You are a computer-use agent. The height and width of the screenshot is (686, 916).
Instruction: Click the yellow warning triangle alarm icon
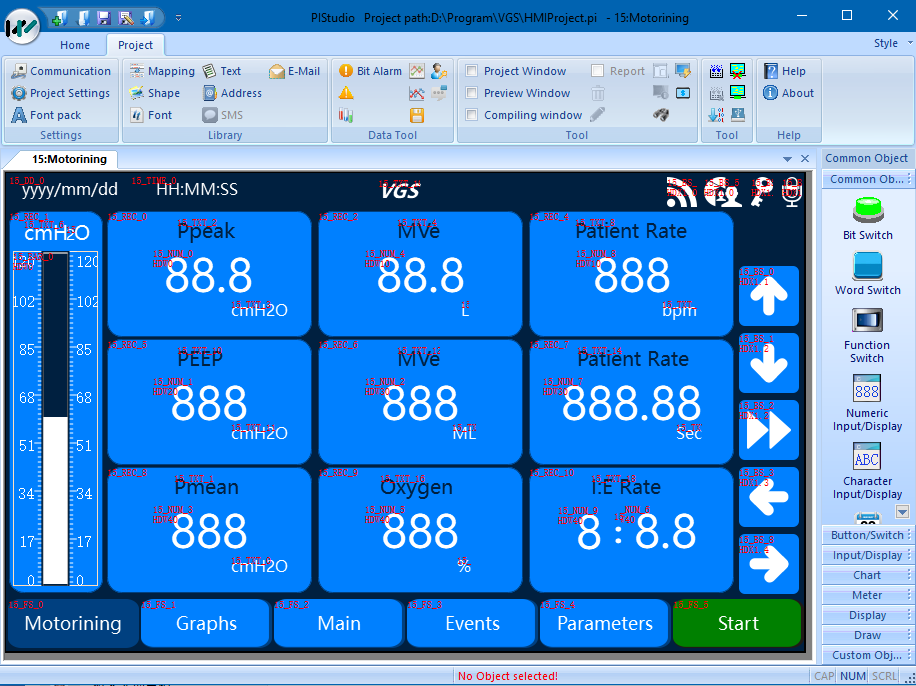346,93
